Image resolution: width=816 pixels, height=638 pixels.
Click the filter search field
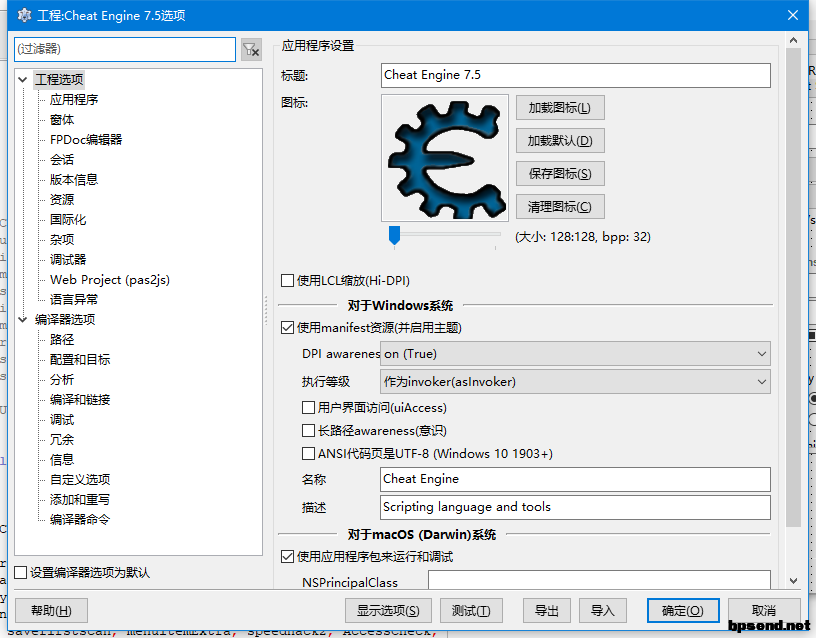click(125, 49)
